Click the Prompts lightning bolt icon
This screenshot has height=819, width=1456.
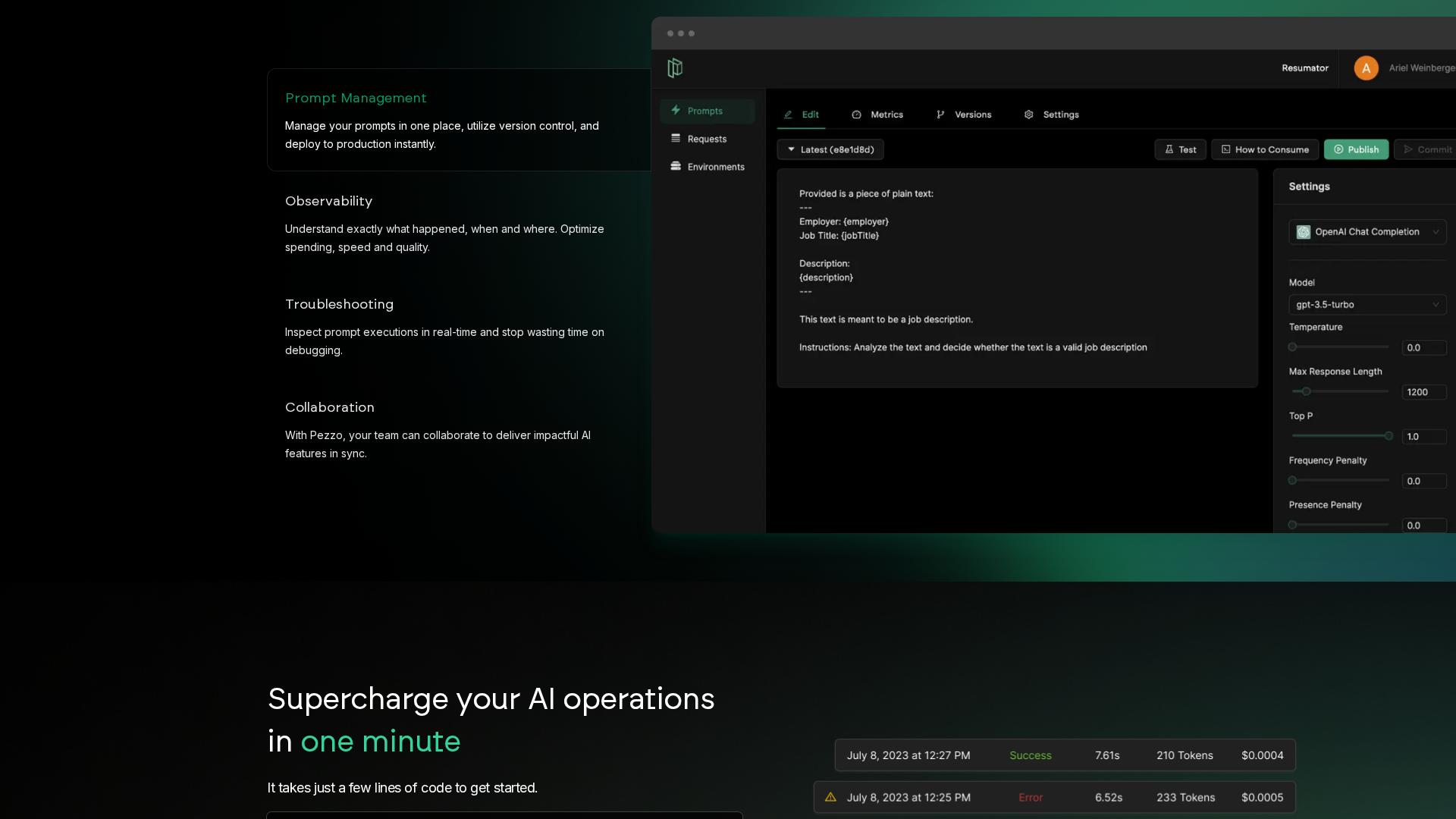(676, 110)
